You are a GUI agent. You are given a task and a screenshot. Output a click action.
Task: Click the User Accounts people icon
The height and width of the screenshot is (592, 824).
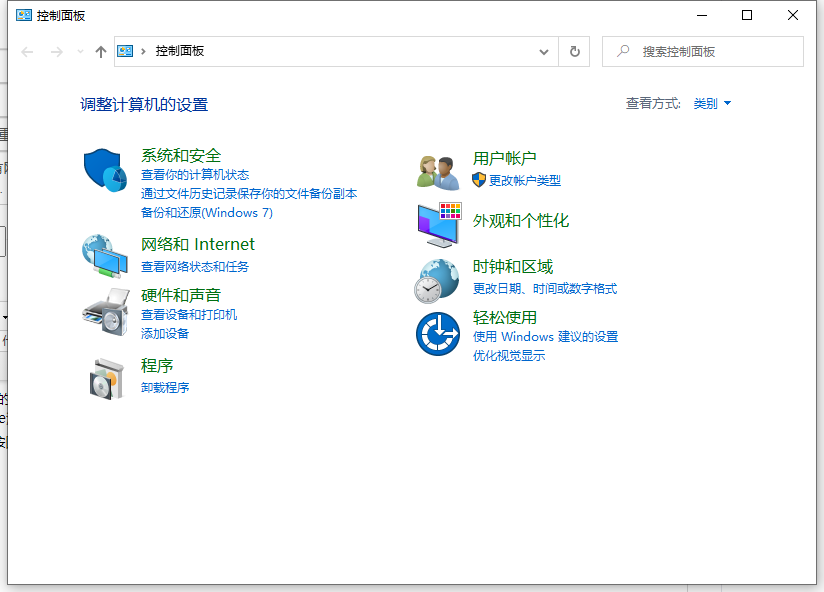click(437, 171)
